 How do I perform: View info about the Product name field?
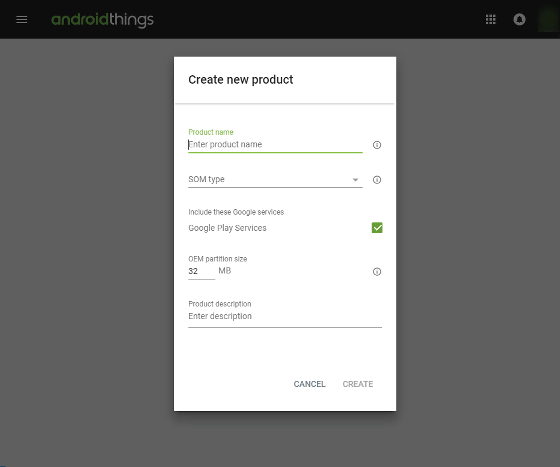pyautogui.click(x=377, y=145)
